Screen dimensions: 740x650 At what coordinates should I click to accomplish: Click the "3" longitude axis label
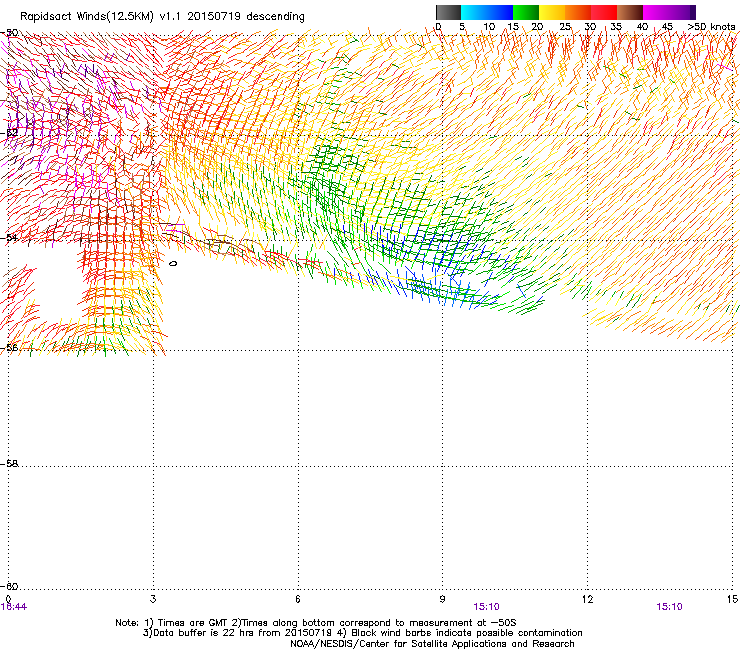pos(153,599)
